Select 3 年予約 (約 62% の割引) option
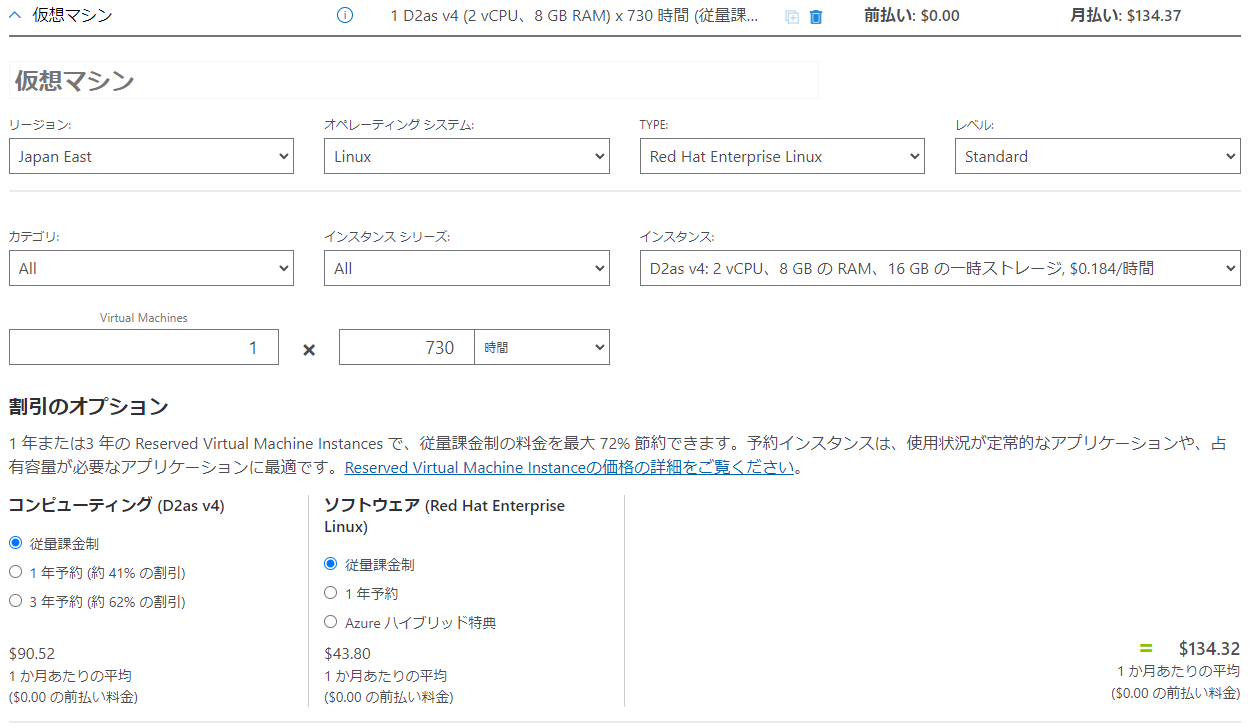This screenshot has height=728, width=1250. pyautogui.click(x=15, y=601)
